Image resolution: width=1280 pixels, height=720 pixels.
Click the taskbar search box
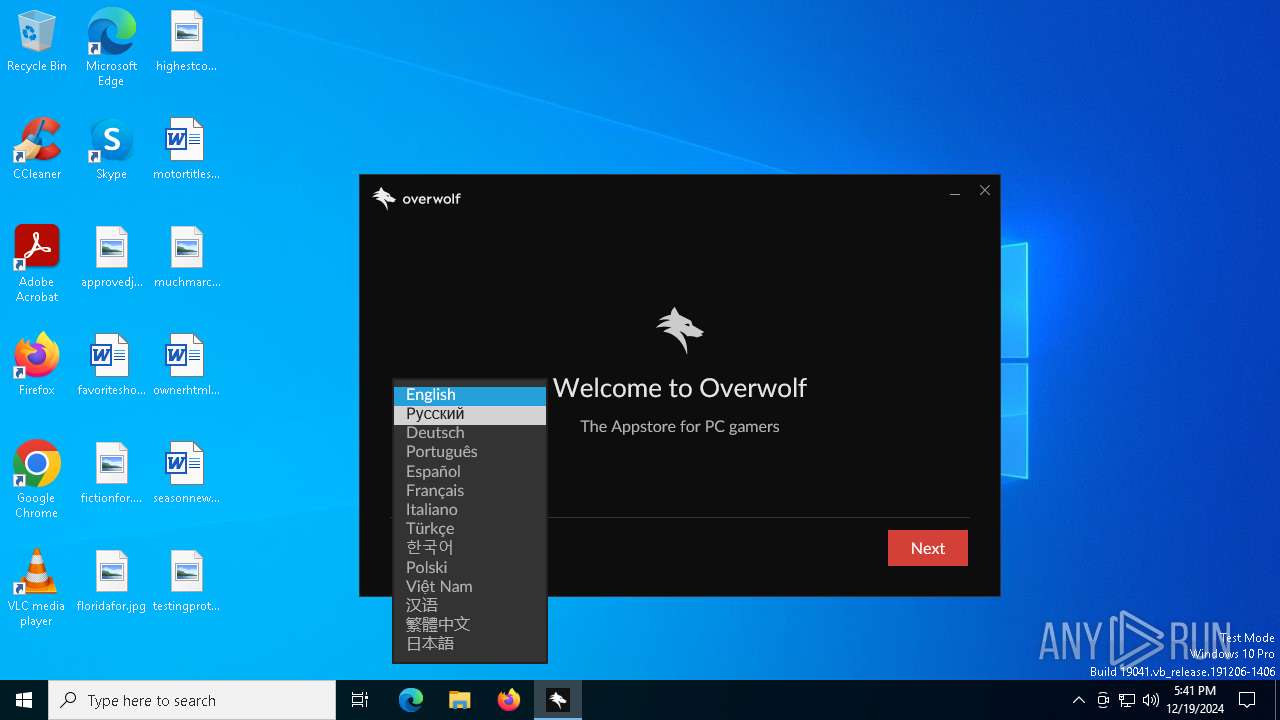coord(192,700)
